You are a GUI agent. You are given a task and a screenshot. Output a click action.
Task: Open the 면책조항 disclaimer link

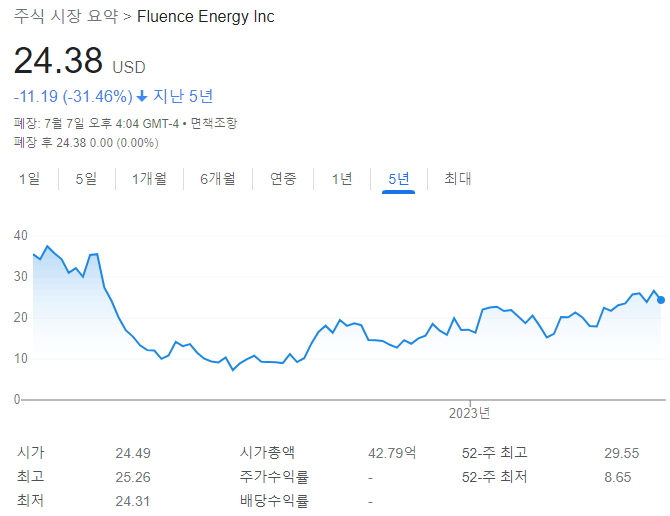214,123
